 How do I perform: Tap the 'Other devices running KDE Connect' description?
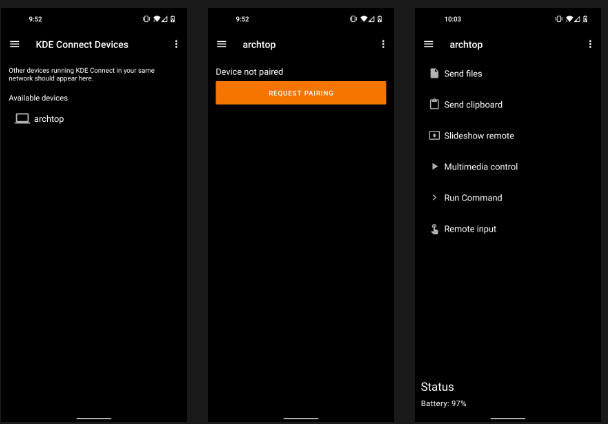(81, 74)
